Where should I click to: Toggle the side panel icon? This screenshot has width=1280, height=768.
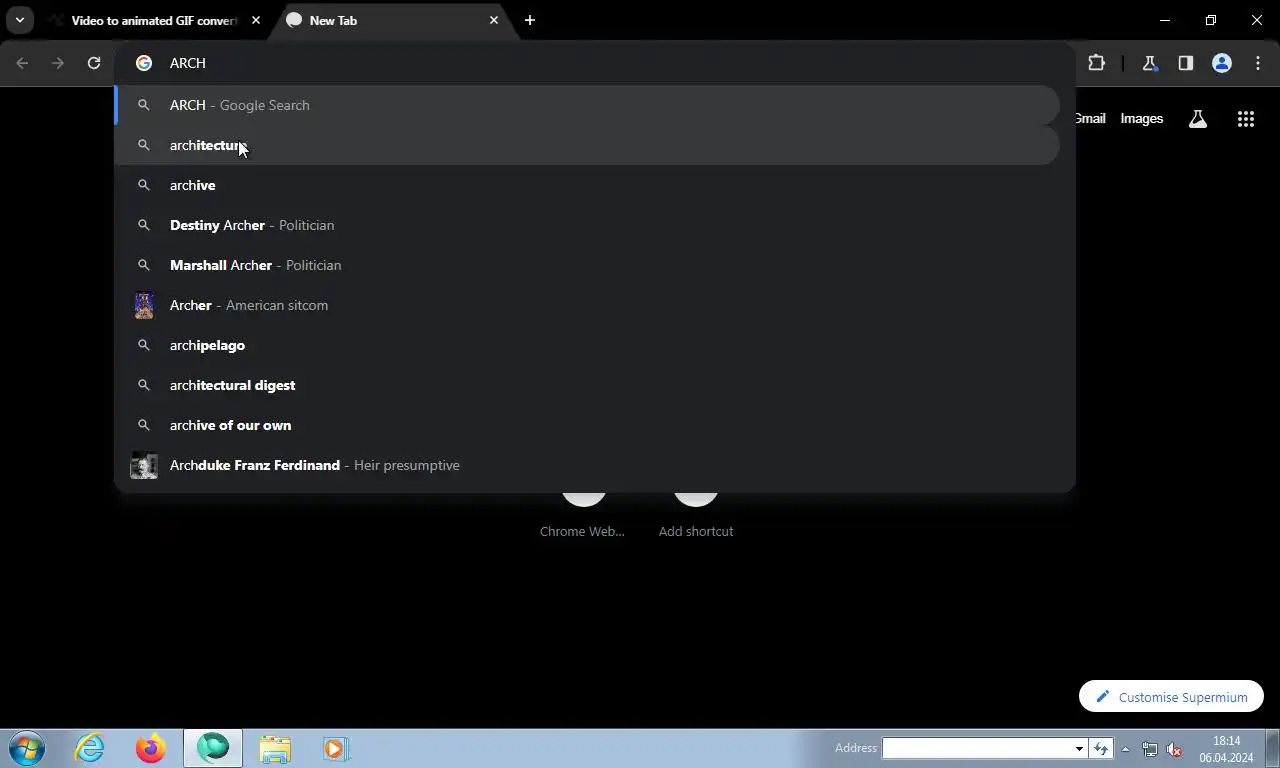tap(1186, 63)
